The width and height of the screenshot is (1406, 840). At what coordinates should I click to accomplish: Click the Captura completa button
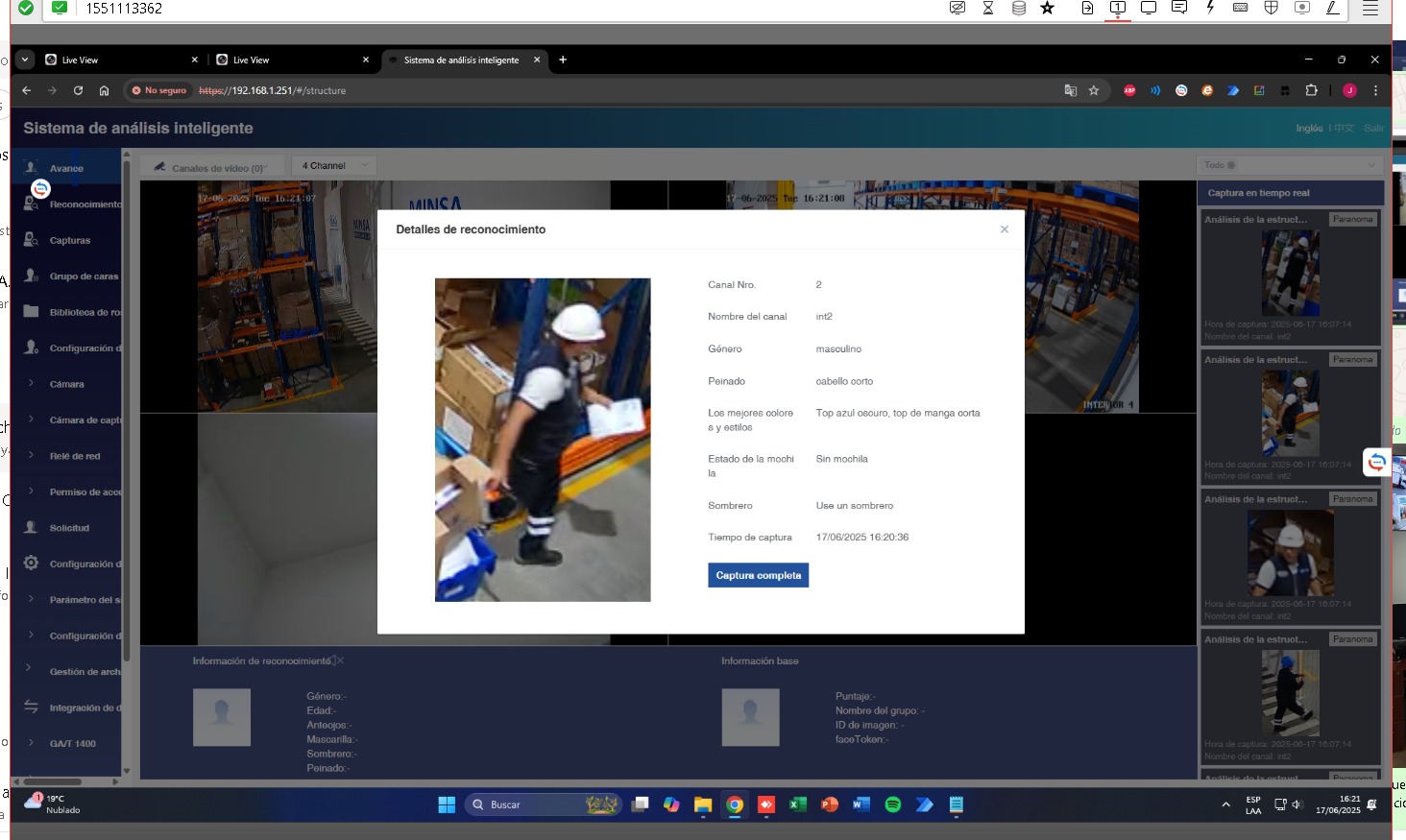pos(758,575)
